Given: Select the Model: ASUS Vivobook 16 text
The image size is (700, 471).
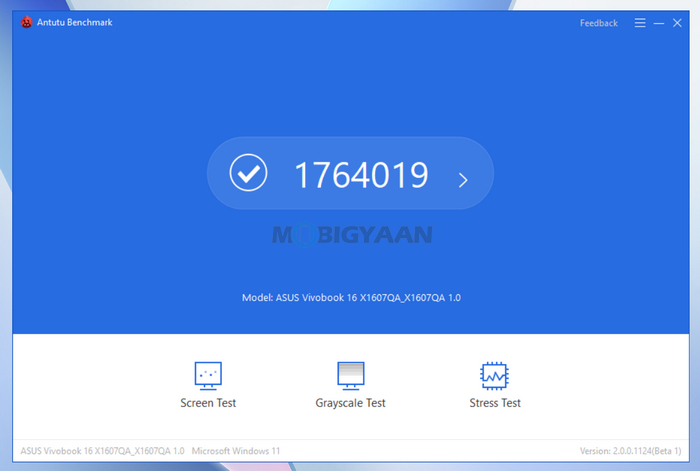Looking at the screenshot, I should click(351, 298).
